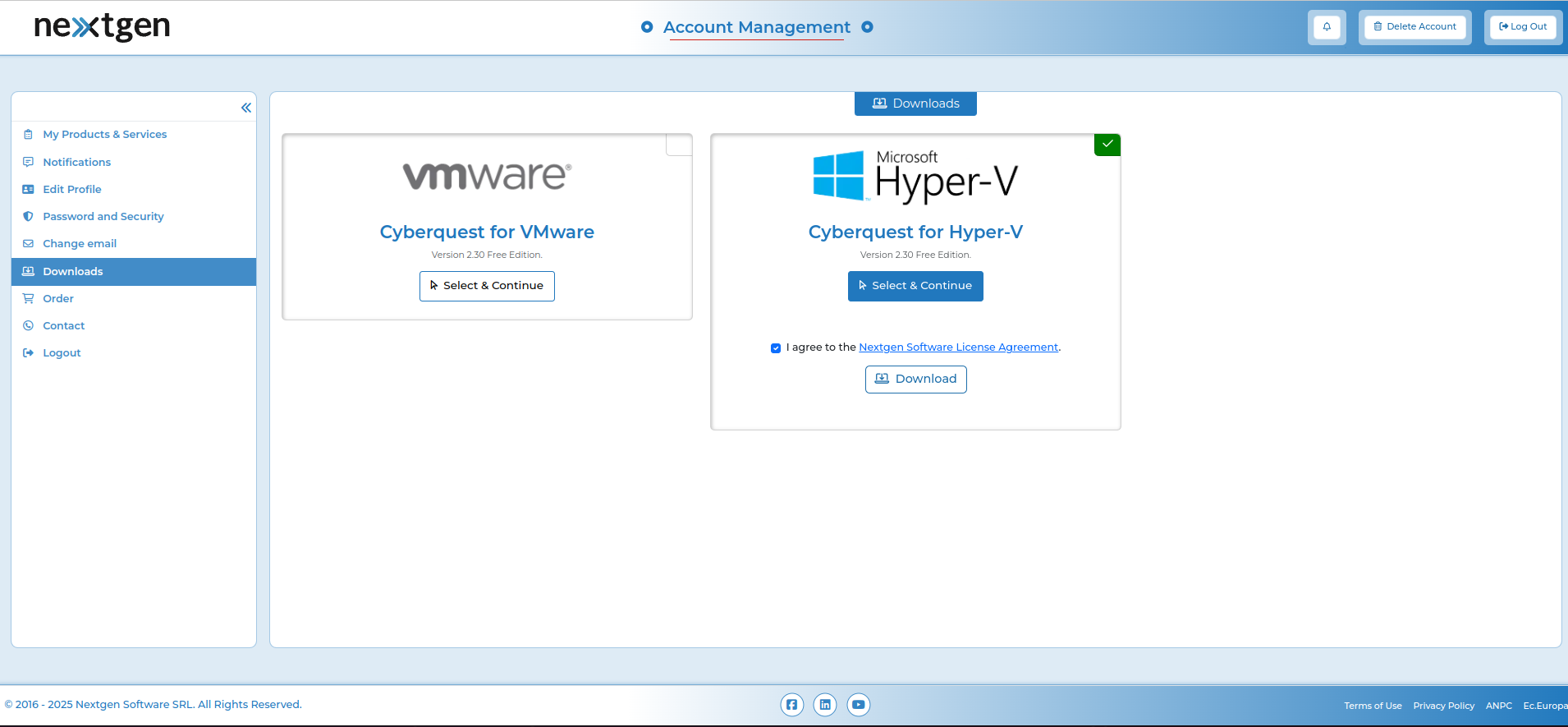
Task: Open the LinkedIn icon in footer
Action: pos(825,705)
